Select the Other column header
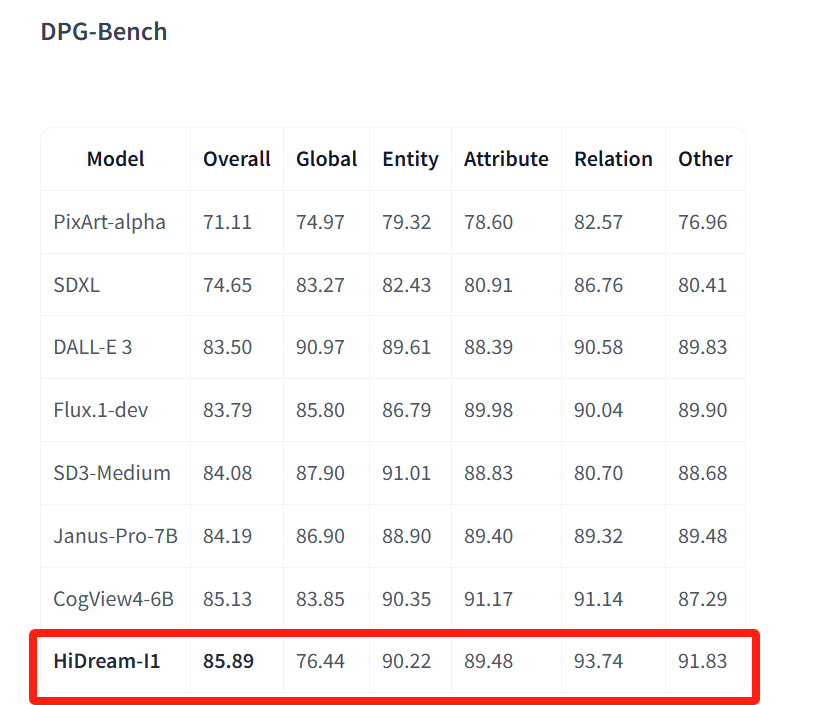 coord(705,159)
